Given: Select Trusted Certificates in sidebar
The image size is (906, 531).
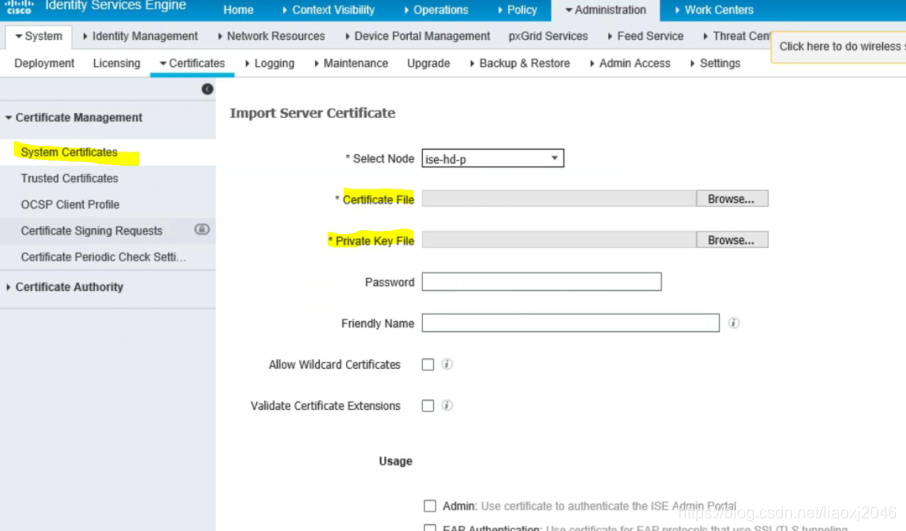Looking at the screenshot, I should point(69,178).
